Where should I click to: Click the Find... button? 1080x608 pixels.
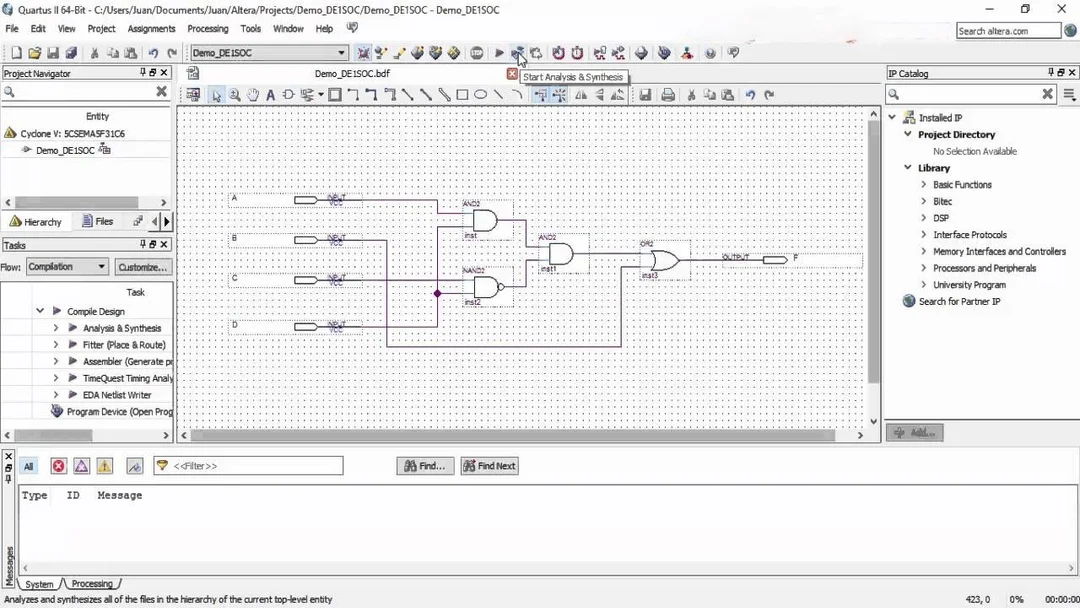[425, 466]
